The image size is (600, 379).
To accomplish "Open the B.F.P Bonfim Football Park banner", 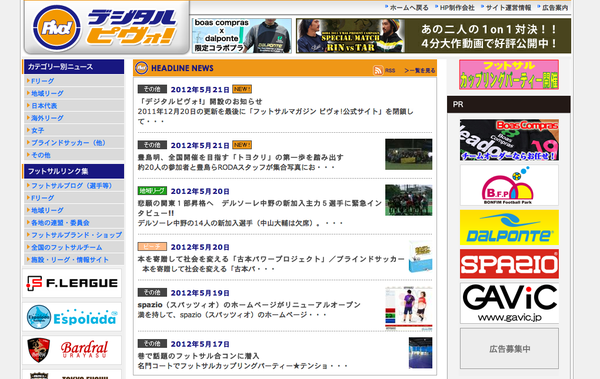I will [x=509, y=185].
